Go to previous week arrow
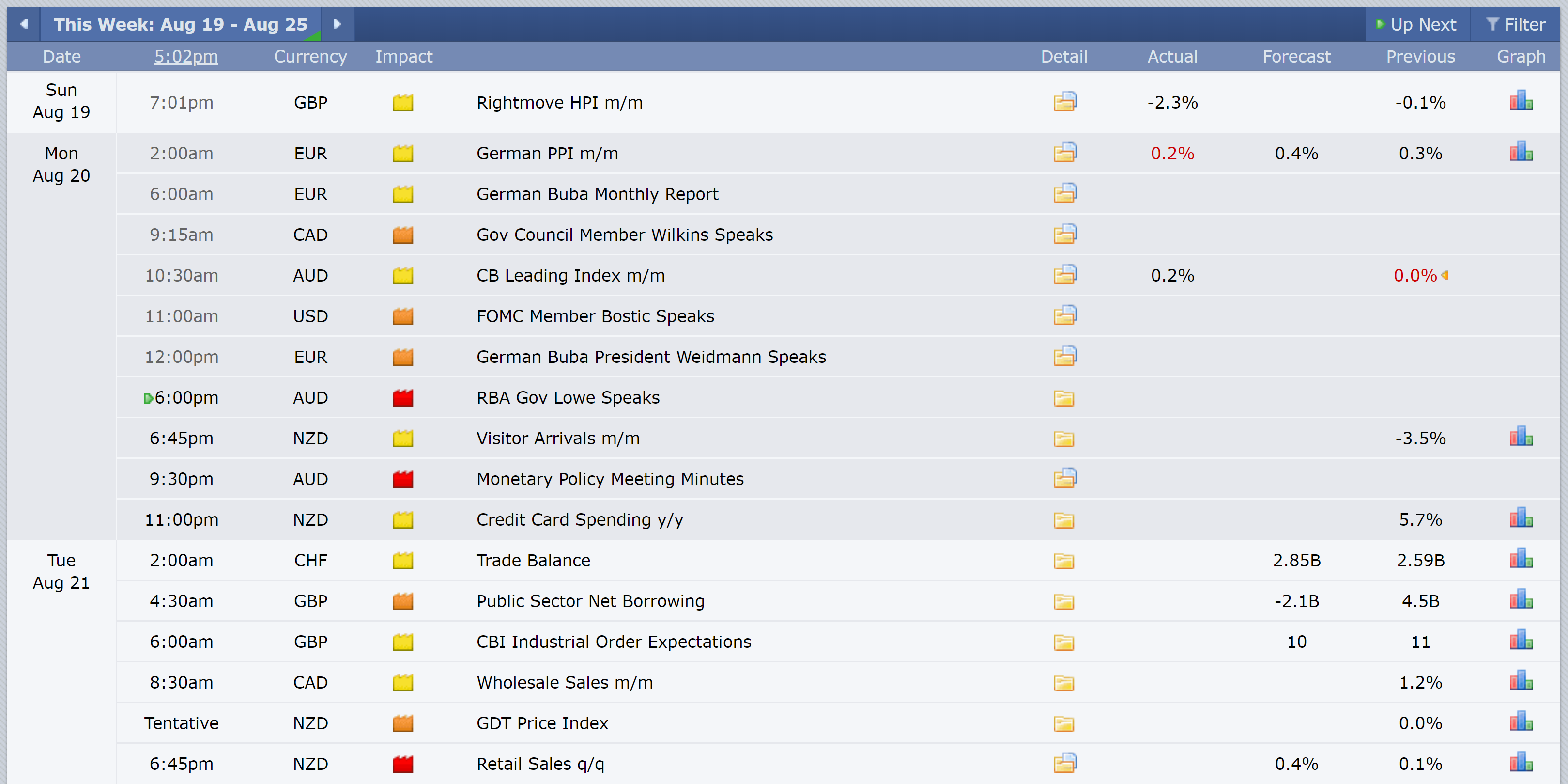Viewport: 1568px width, 784px height. pos(24,24)
